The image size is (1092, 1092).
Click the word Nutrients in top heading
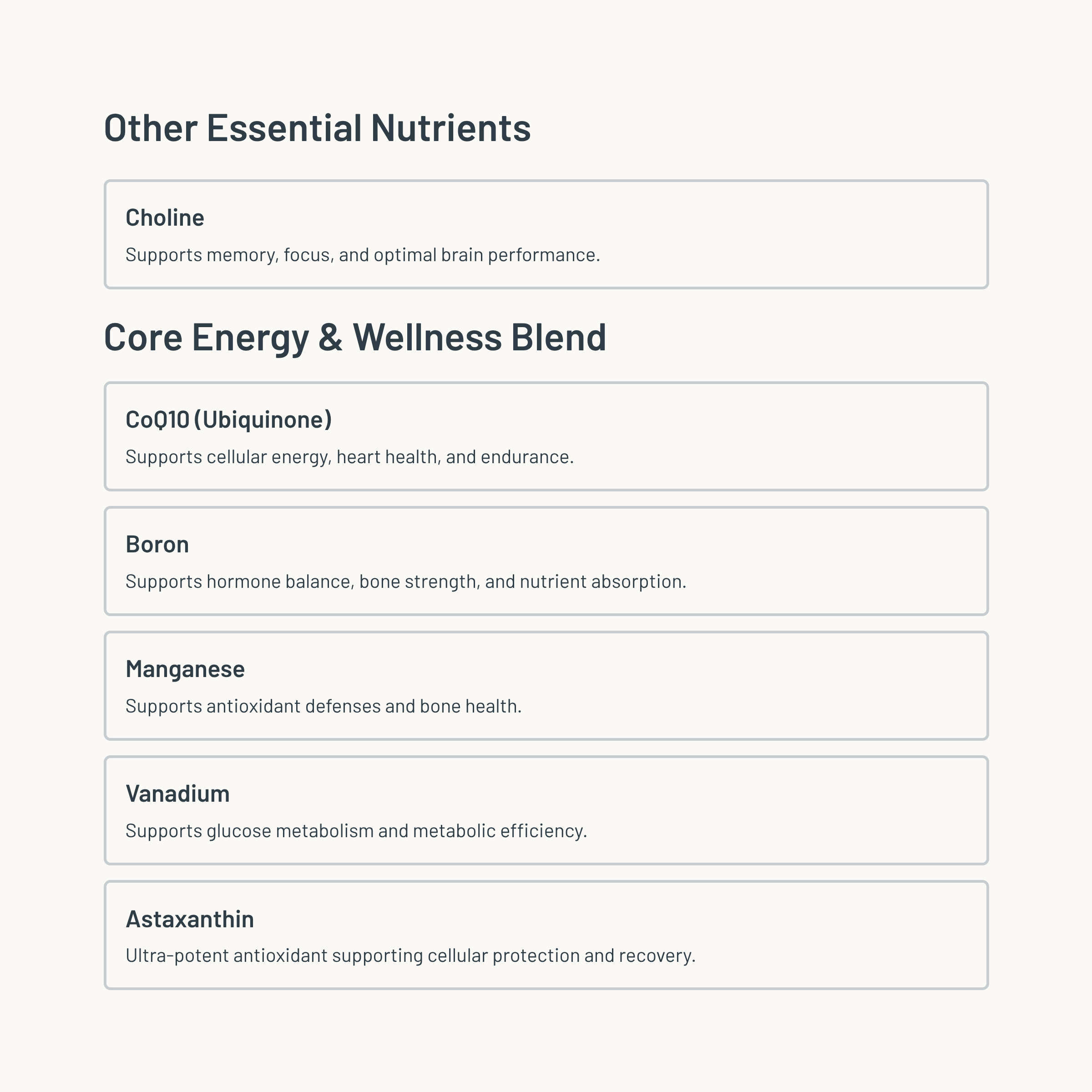click(x=450, y=128)
